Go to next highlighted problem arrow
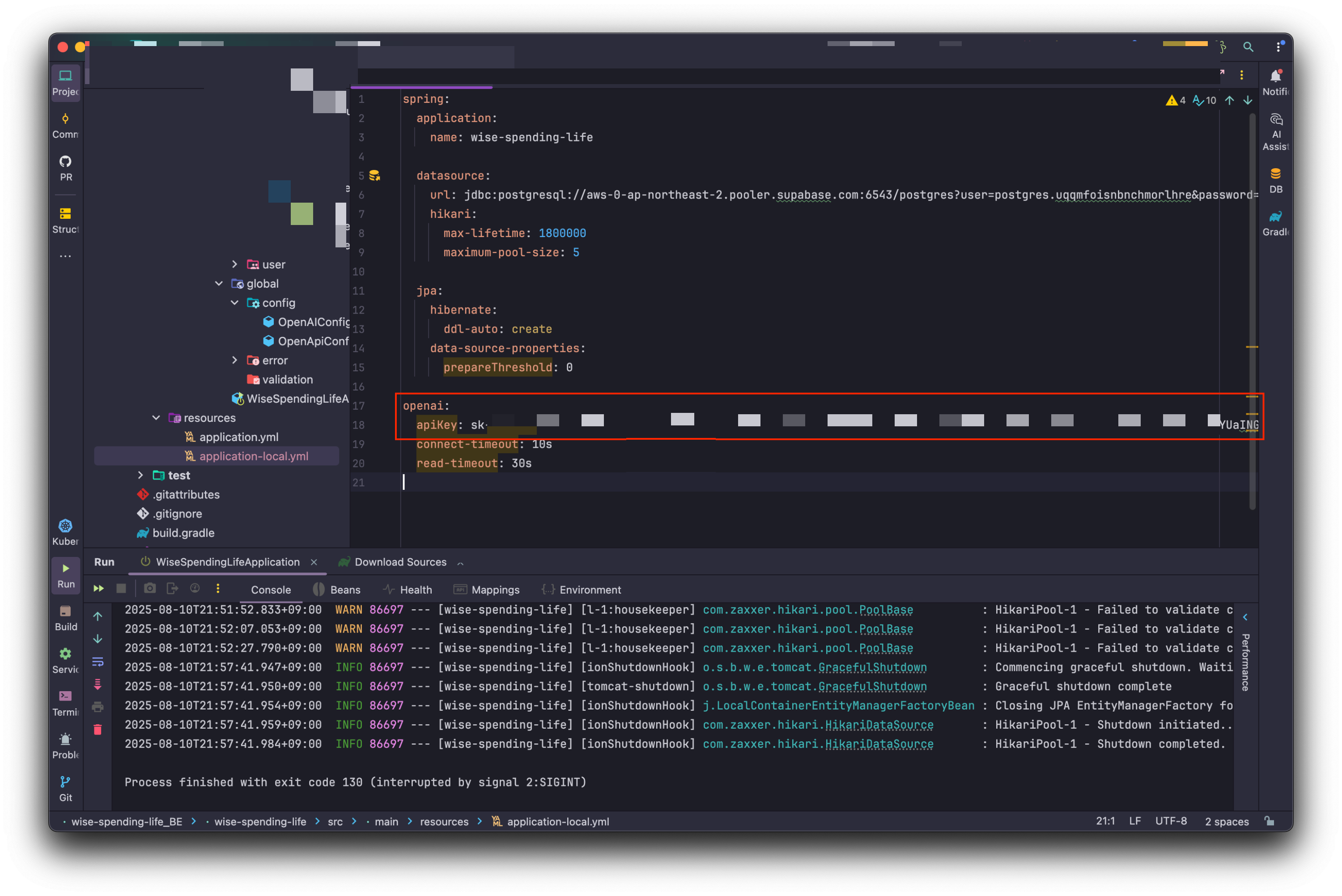1342x896 pixels. pyautogui.click(x=1247, y=101)
